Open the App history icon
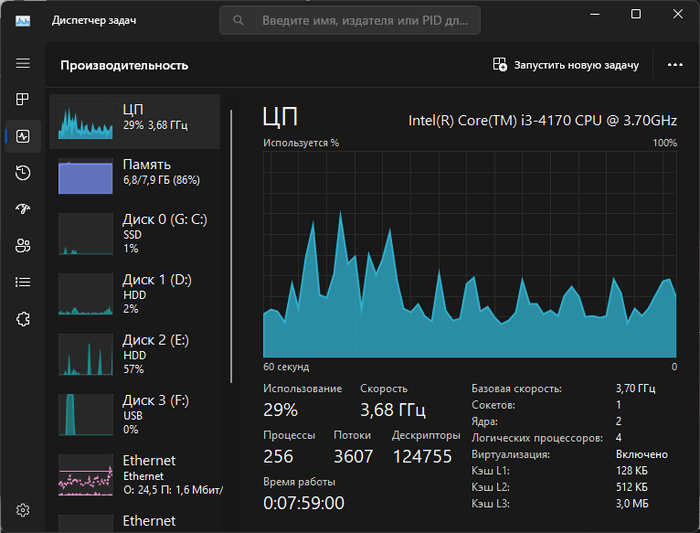Viewport: 700px width, 533px height. (x=23, y=173)
